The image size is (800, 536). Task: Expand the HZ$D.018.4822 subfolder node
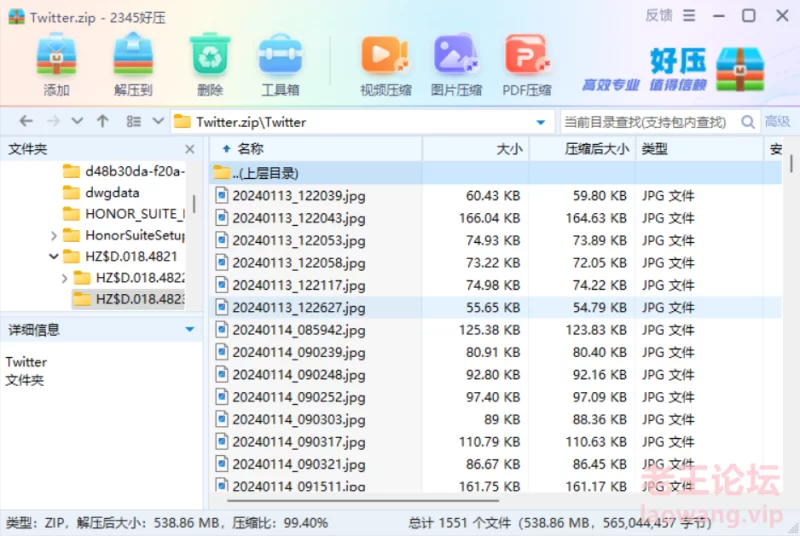pyautogui.click(x=64, y=278)
